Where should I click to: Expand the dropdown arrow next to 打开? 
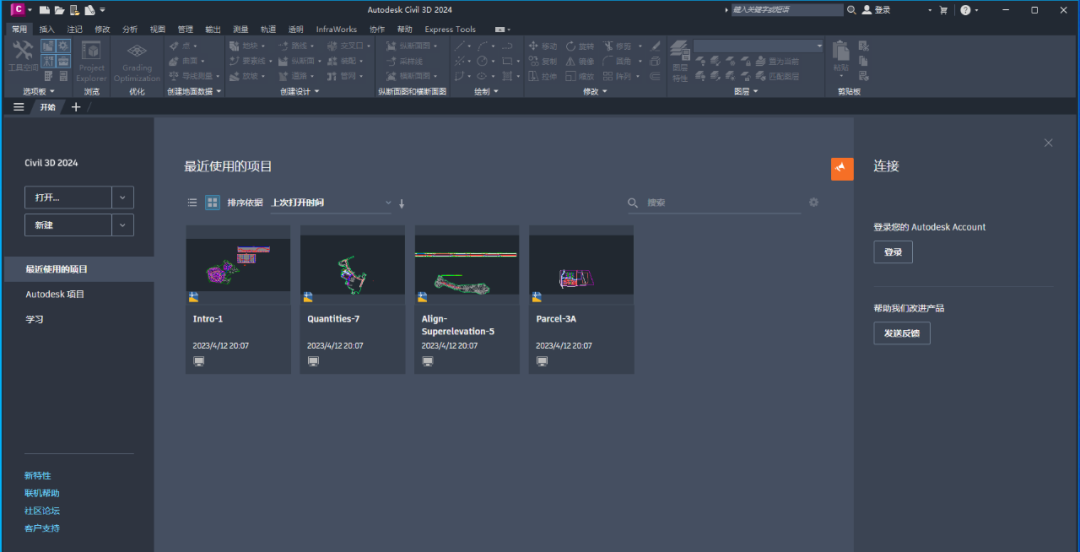tap(122, 197)
